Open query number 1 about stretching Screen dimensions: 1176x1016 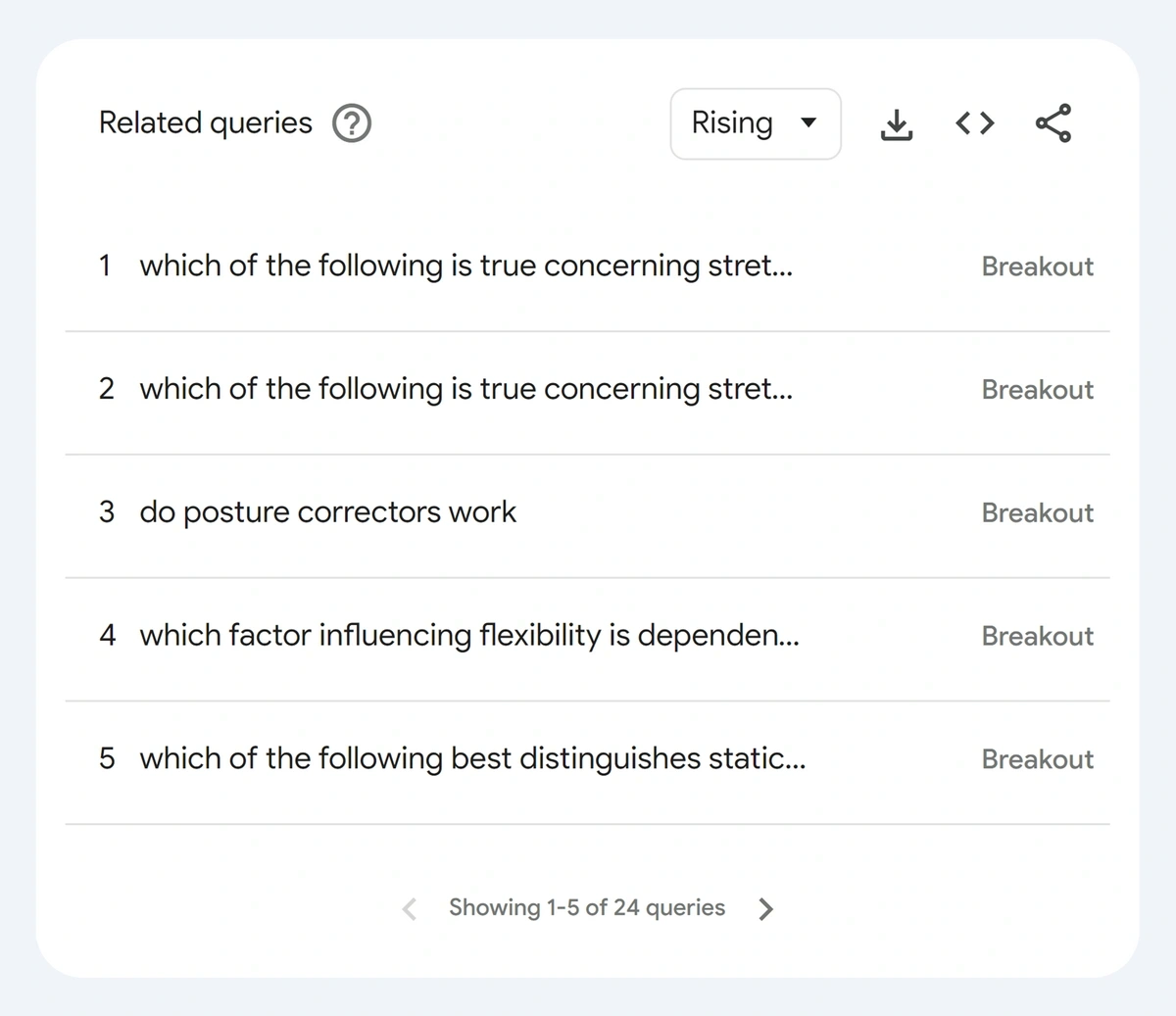pyautogui.click(x=466, y=266)
